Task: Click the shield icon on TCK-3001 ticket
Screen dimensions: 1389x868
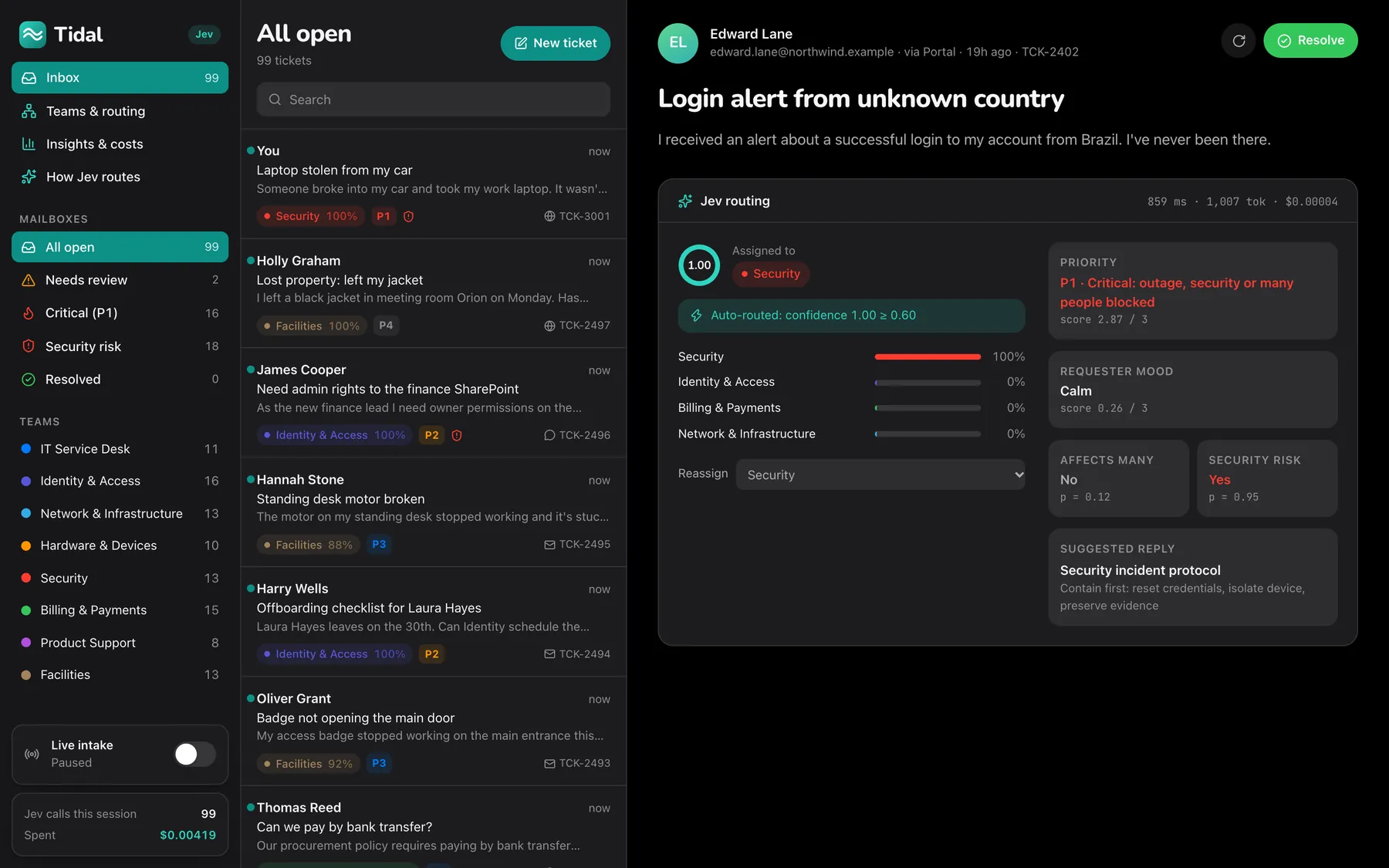Action: click(409, 217)
